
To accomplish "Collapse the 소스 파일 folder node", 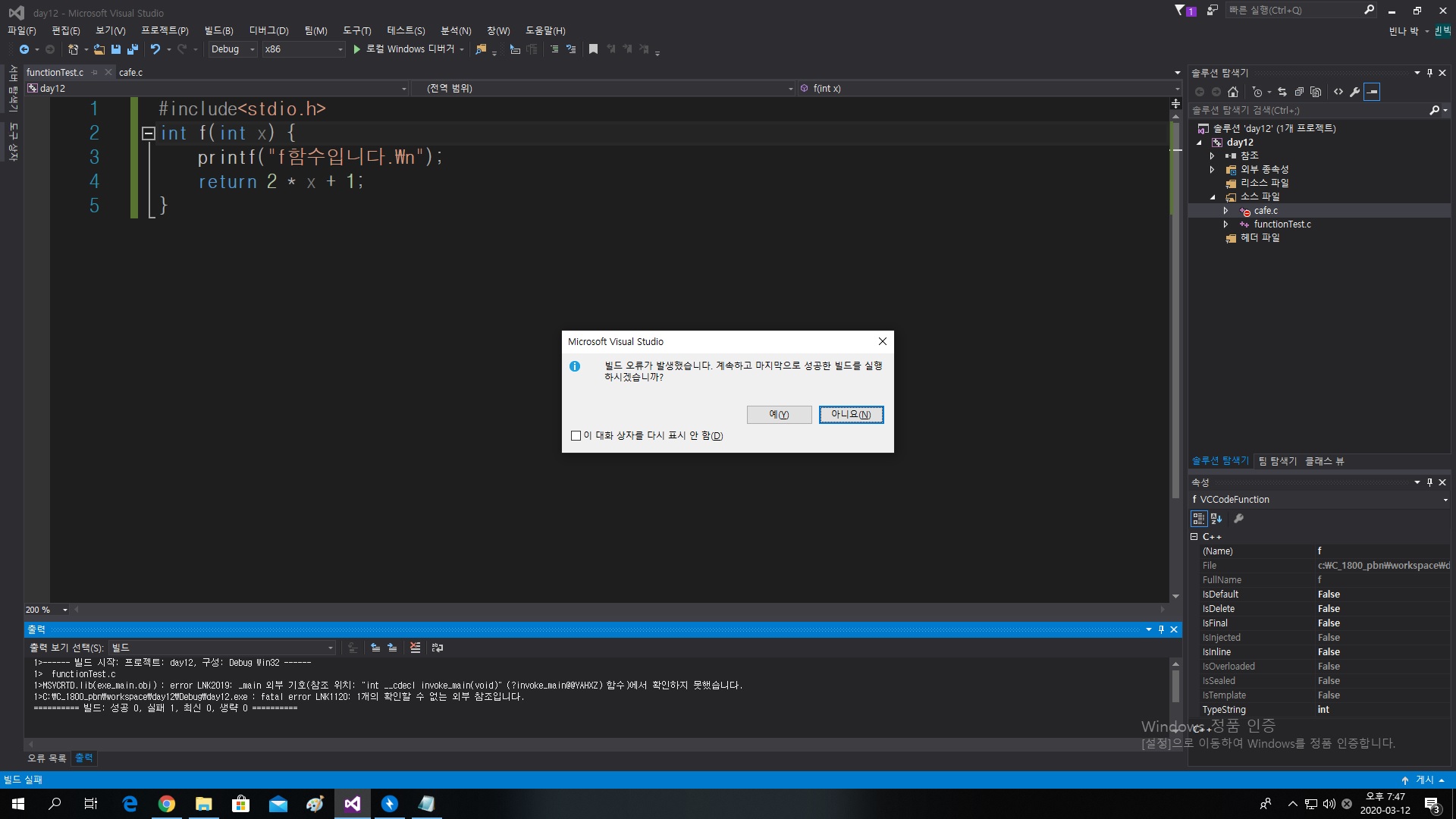I will (1212, 197).
